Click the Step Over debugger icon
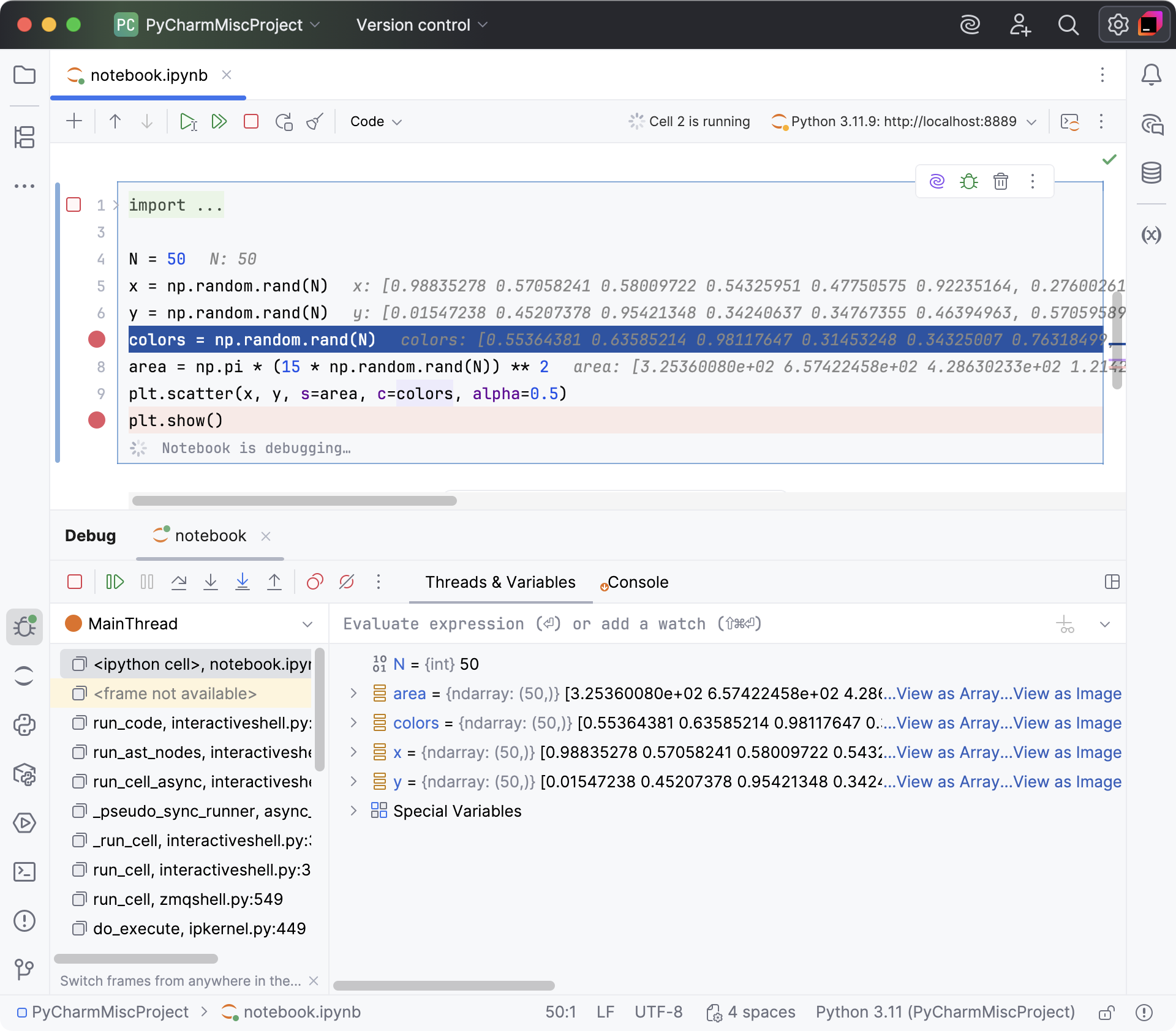This screenshot has width=1176, height=1031. [179, 582]
